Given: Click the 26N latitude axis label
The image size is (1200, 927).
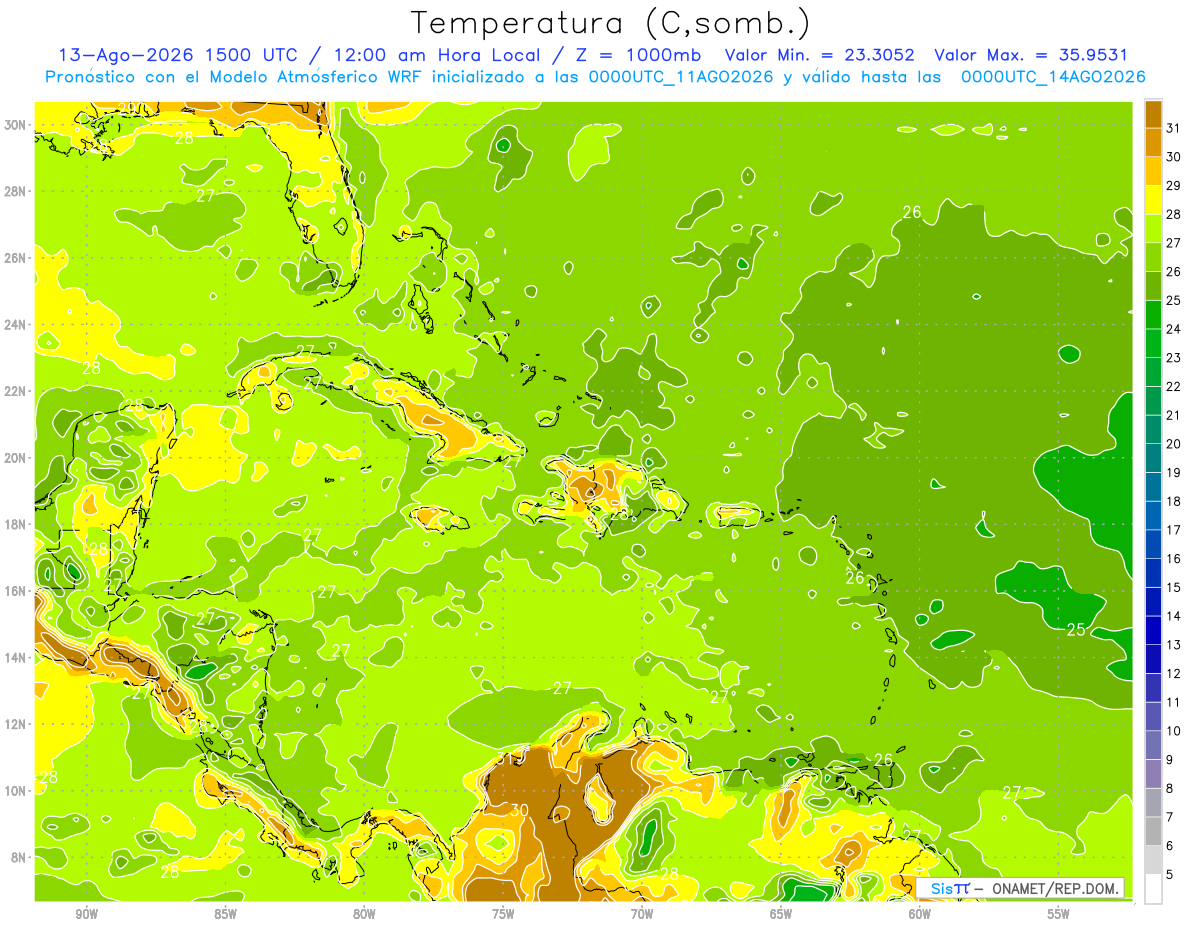Looking at the screenshot, I should [x=16, y=257].
